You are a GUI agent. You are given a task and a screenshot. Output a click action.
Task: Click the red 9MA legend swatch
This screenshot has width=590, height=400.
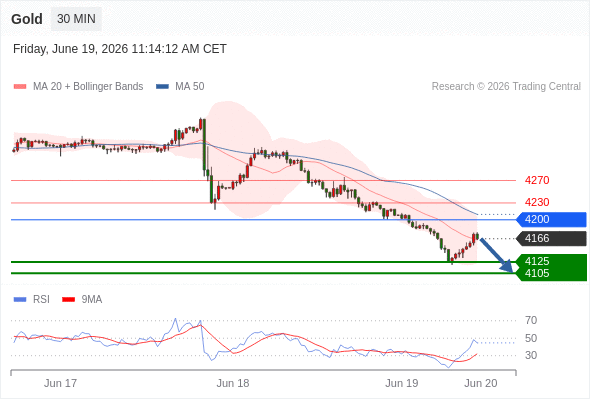[68, 300]
